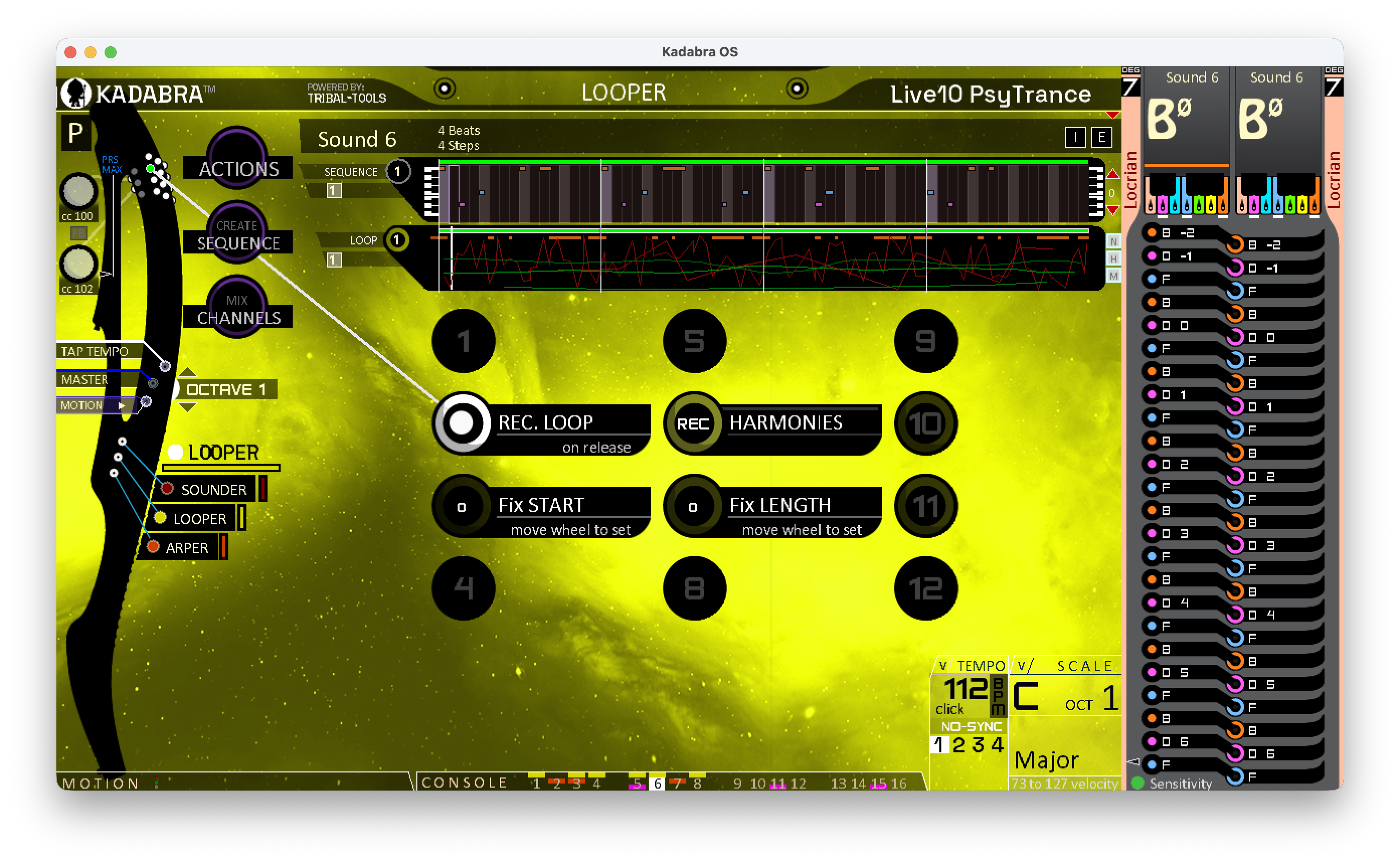Click the red preset dropdown triangle
Image resolution: width=1400 pixels, height=865 pixels.
pyautogui.click(x=1112, y=115)
